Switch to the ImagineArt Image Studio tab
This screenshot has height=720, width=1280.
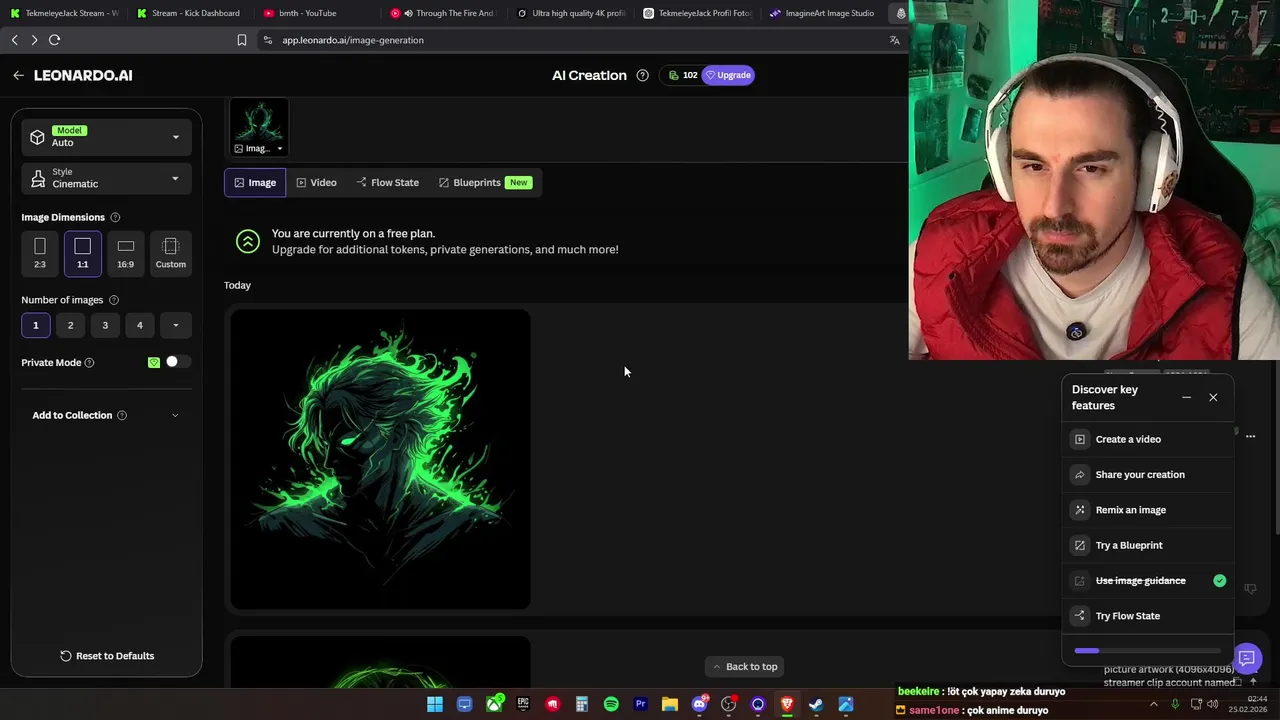point(823,13)
